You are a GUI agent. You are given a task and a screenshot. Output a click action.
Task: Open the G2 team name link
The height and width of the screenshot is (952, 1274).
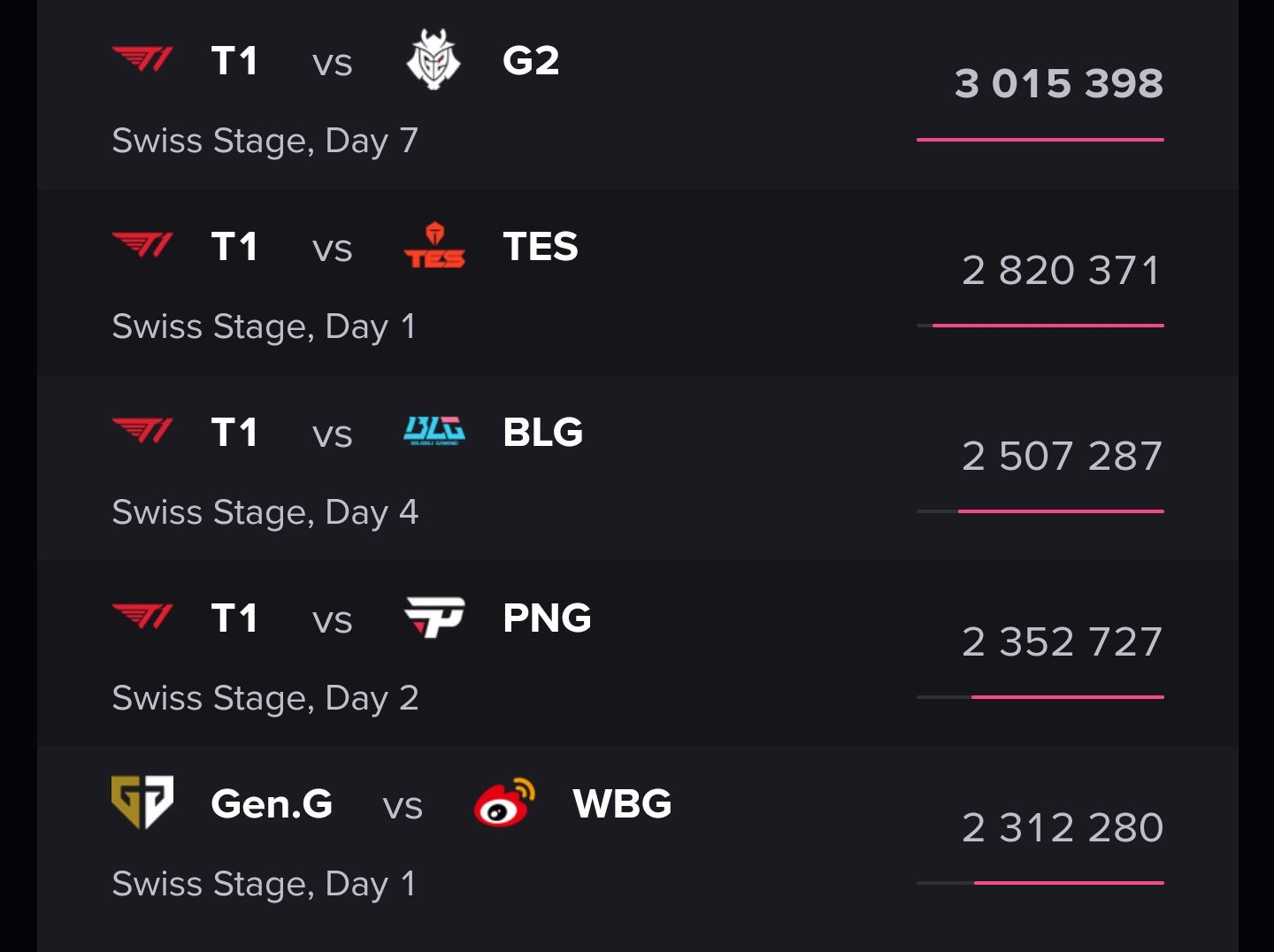click(531, 60)
